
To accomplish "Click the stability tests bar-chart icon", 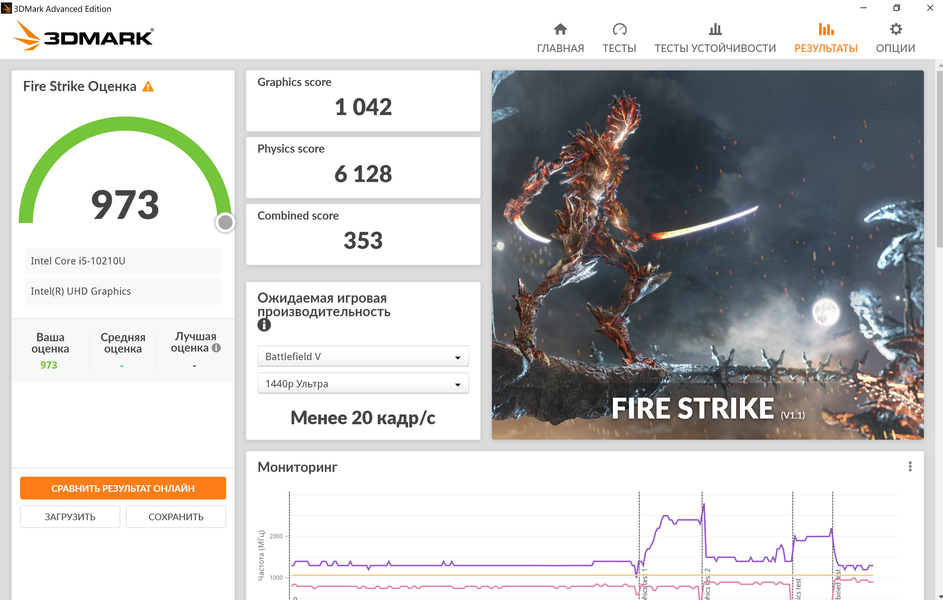I will click(715, 29).
